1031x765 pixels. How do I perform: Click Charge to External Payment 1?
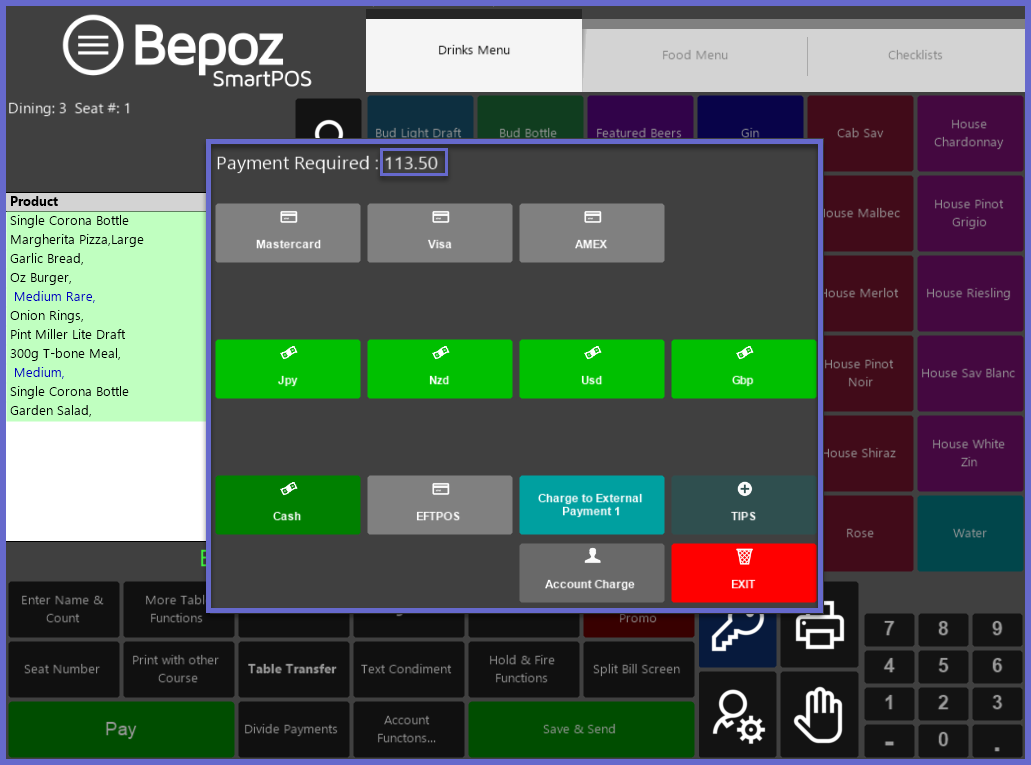[592, 505]
